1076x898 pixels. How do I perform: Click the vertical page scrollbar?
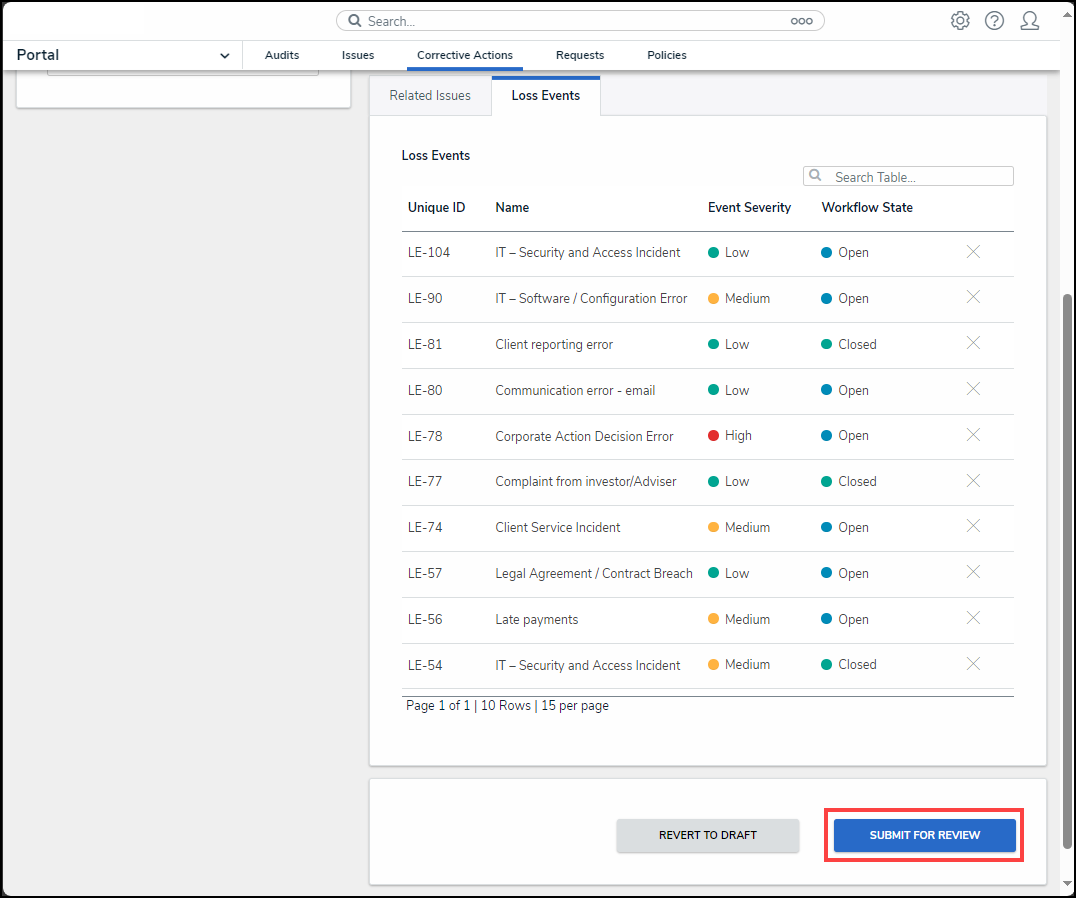click(x=1067, y=500)
